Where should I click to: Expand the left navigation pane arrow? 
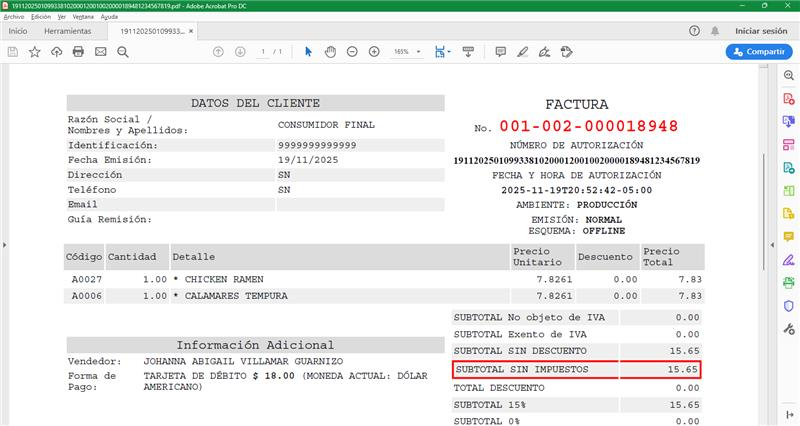click(5, 245)
